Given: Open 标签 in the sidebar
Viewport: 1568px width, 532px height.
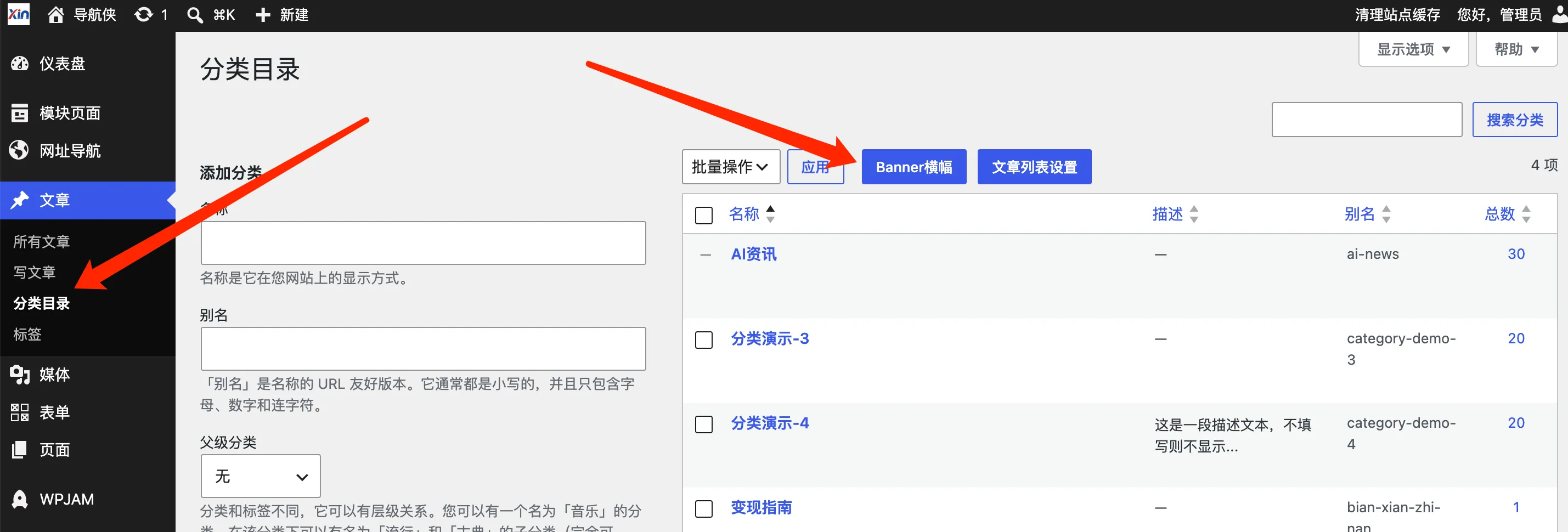Looking at the screenshot, I should click(27, 334).
